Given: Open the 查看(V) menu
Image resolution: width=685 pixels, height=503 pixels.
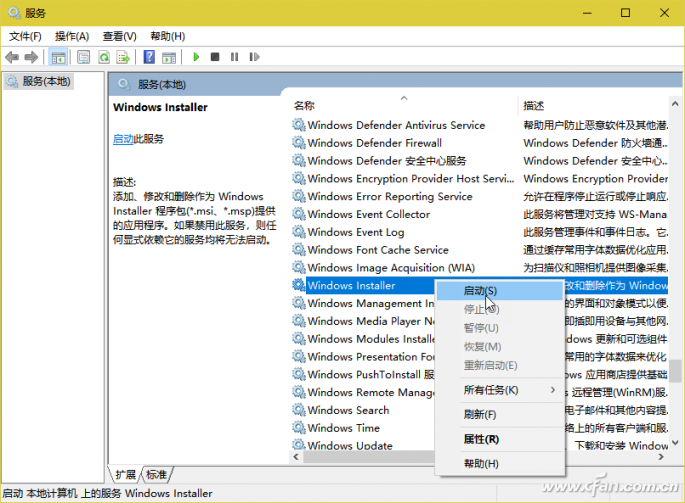Looking at the screenshot, I should 119,36.
